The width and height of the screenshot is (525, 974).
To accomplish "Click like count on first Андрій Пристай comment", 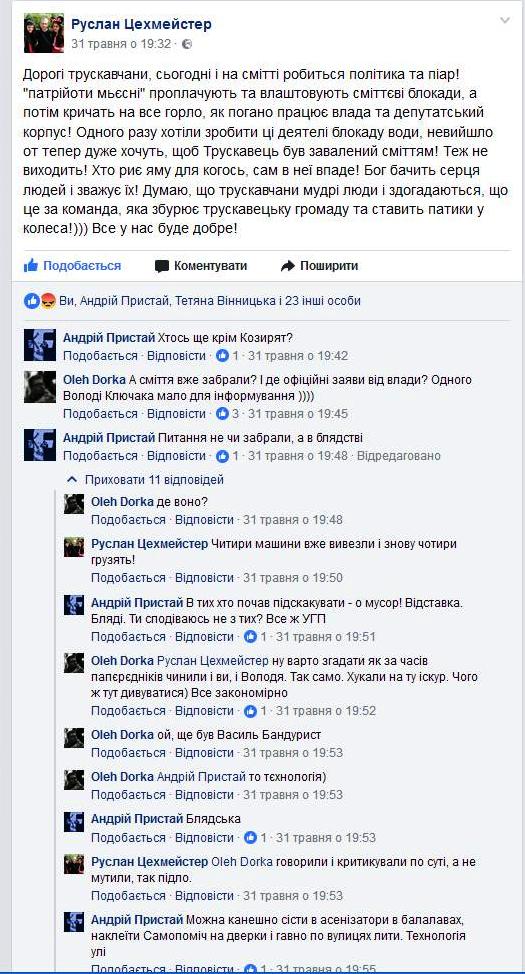I will pos(222,356).
